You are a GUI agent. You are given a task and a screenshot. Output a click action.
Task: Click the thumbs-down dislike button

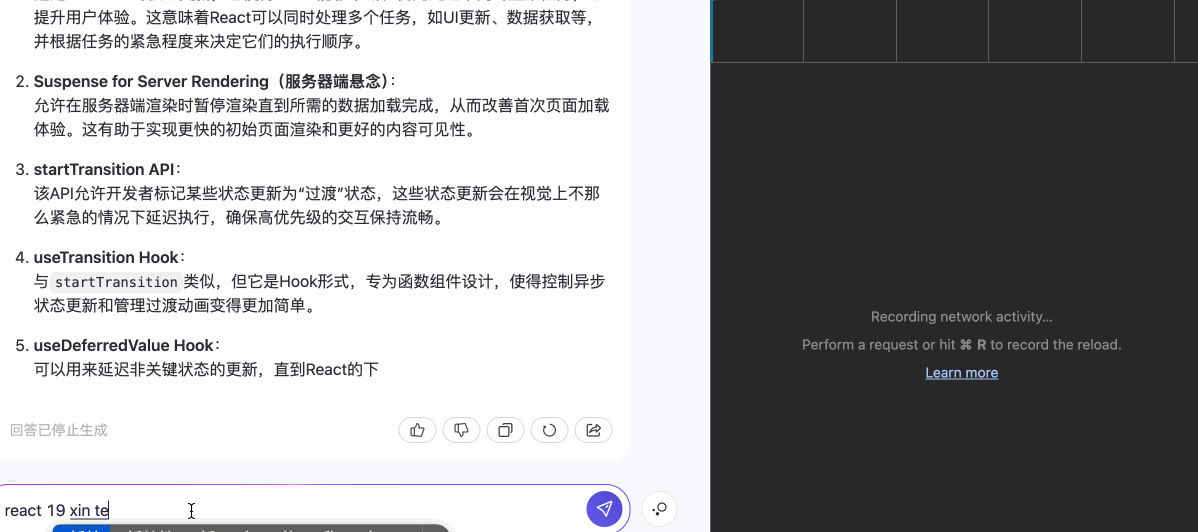tap(461, 430)
